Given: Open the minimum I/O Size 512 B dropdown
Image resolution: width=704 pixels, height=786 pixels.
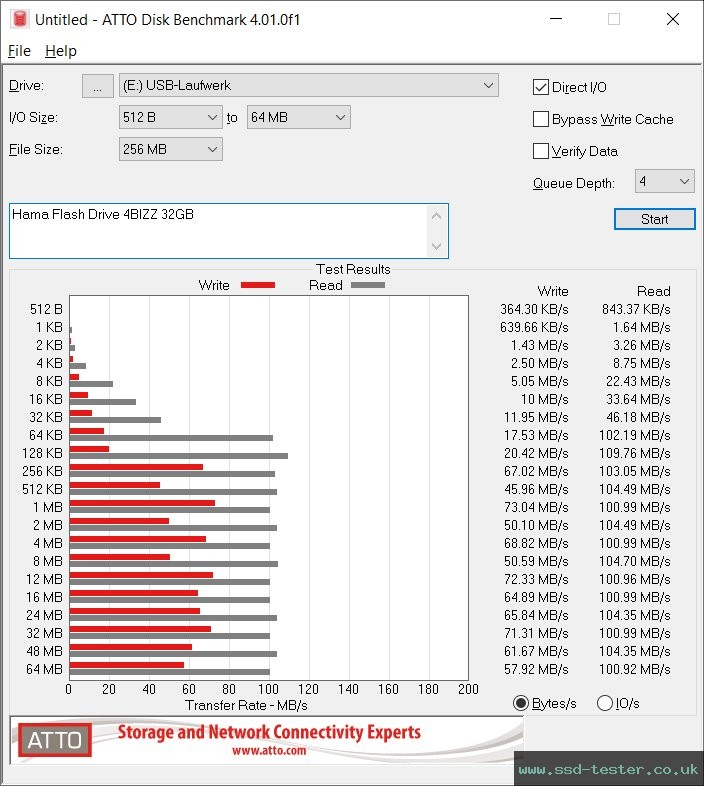Looking at the screenshot, I should tap(170, 117).
